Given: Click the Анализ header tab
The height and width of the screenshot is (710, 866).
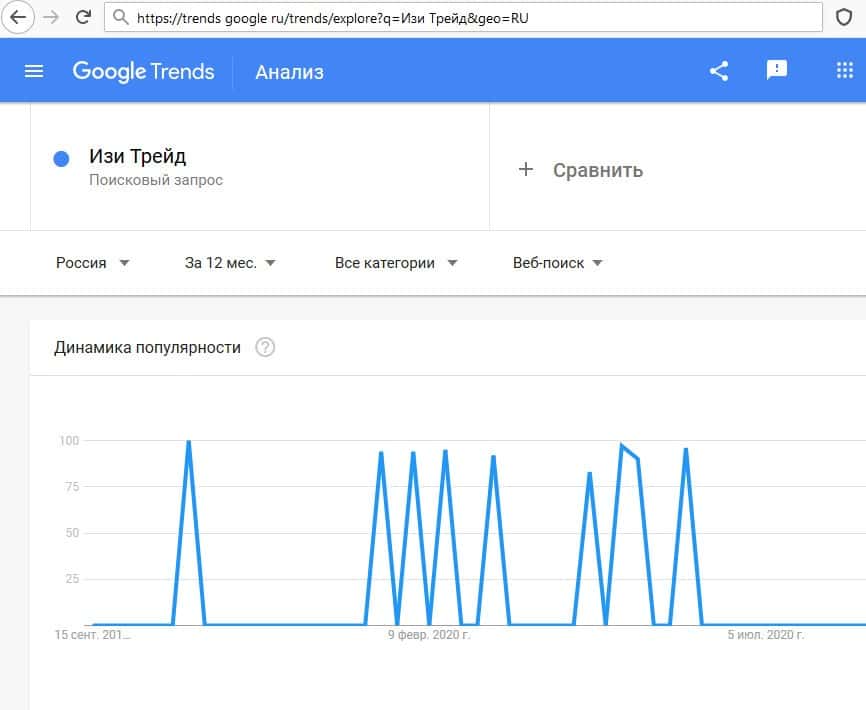Looking at the screenshot, I should (x=289, y=72).
